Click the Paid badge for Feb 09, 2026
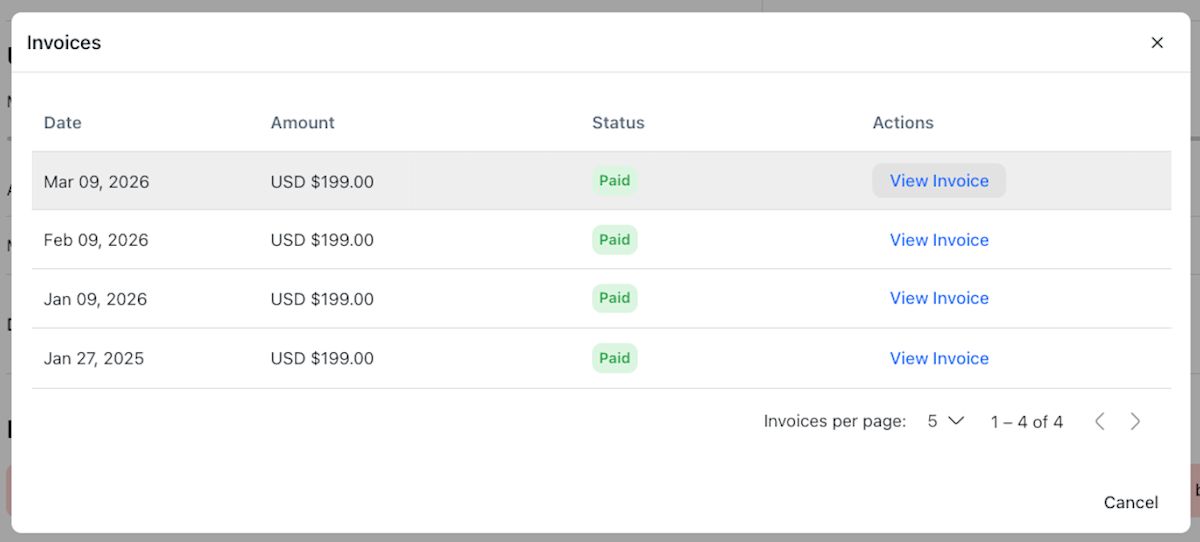The image size is (1200, 542). point(614,240)
